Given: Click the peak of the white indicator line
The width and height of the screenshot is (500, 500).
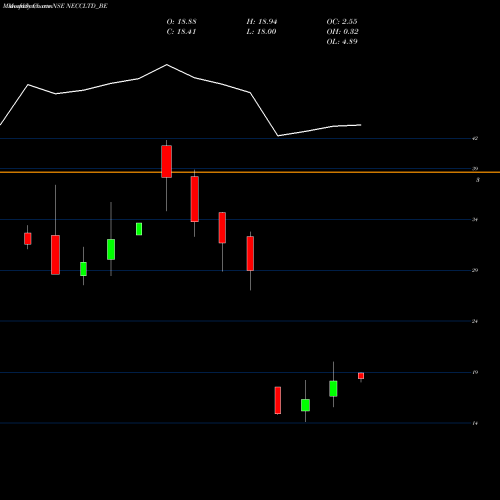Looking at the screenshot, I should pos(167,65).
